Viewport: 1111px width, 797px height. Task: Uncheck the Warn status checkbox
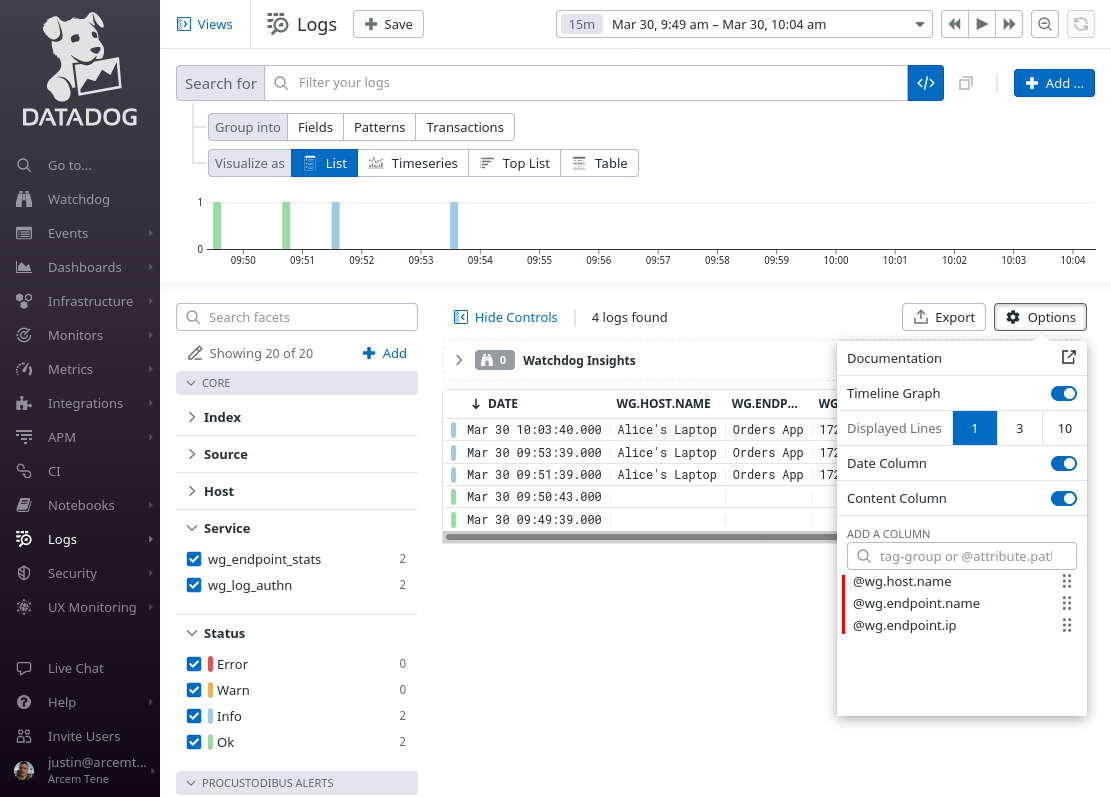click(x=194, y=690)
